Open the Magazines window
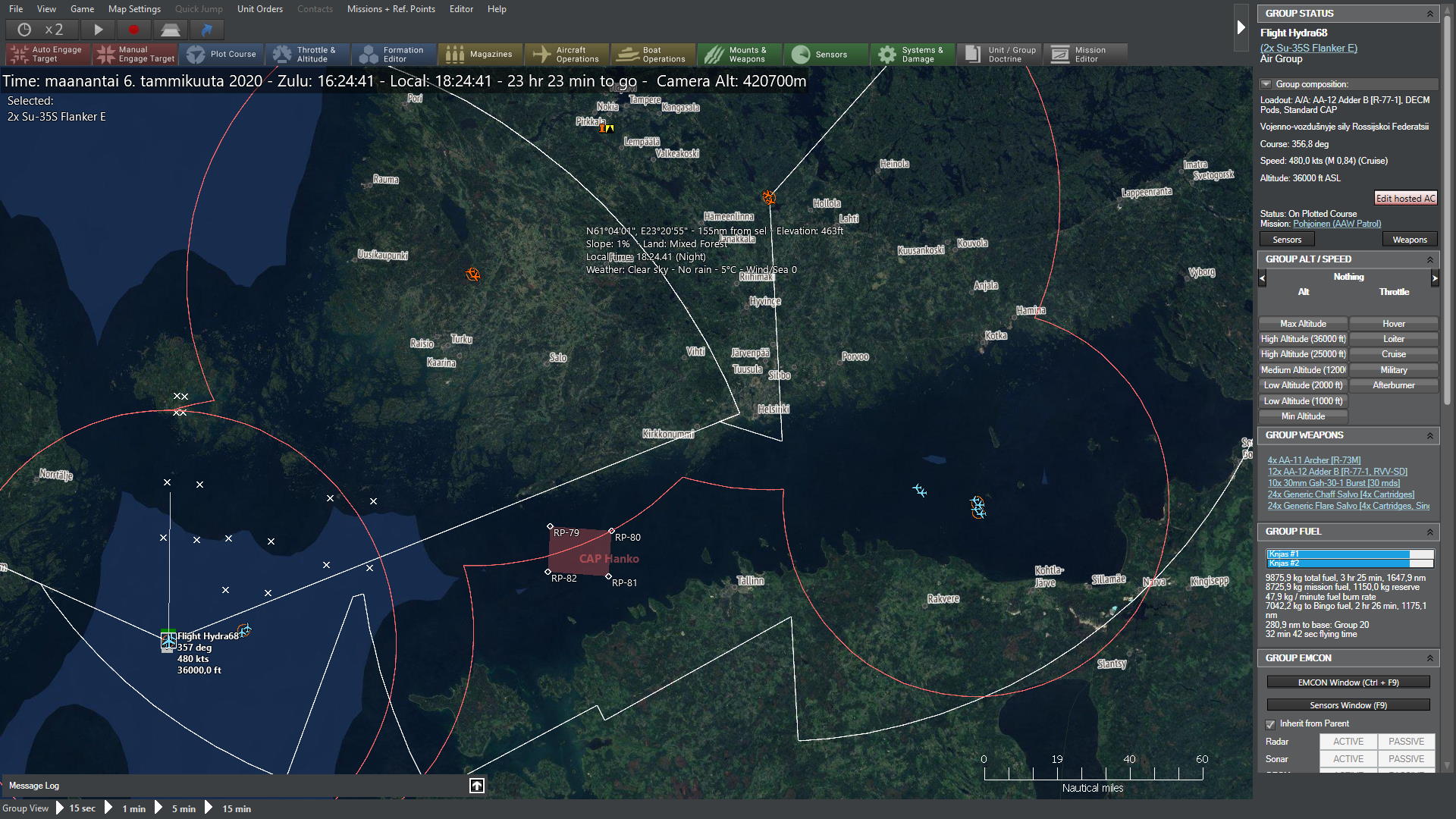Viewport: 1456px width, 819px height. [x=479, y=54]
